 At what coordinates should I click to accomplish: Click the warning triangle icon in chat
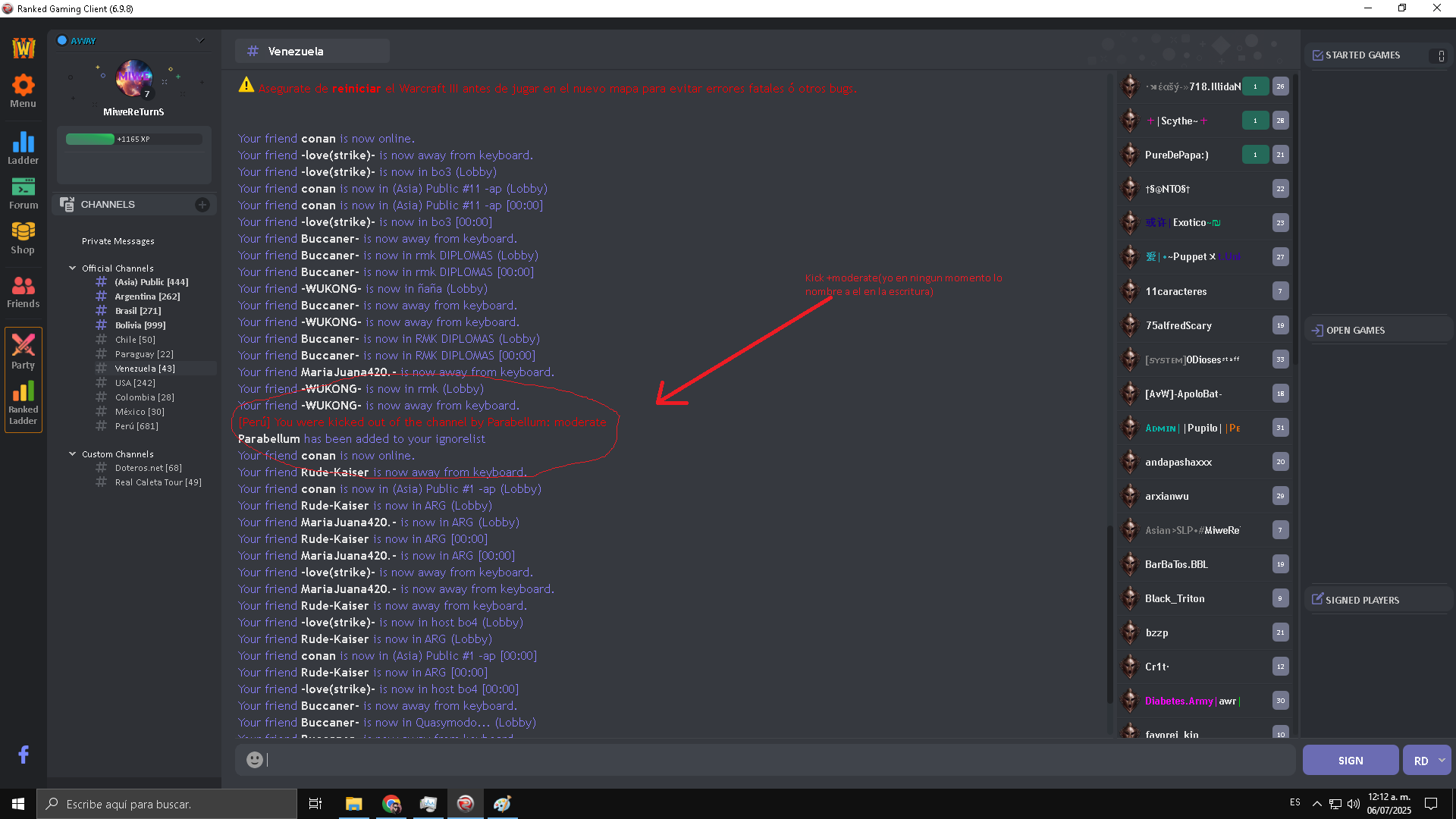click(x=246, y=85)
